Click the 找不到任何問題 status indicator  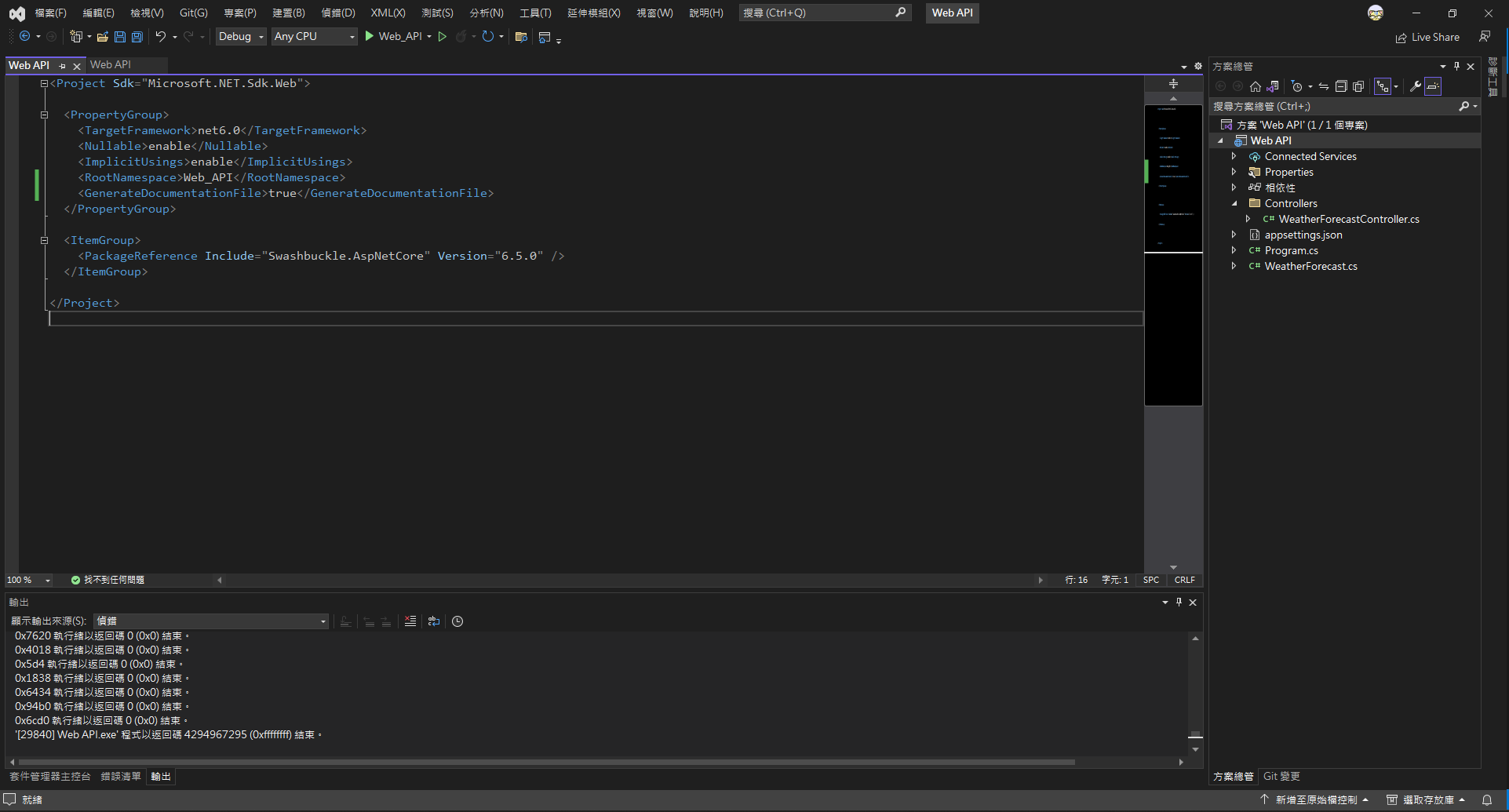click(108, 580)
